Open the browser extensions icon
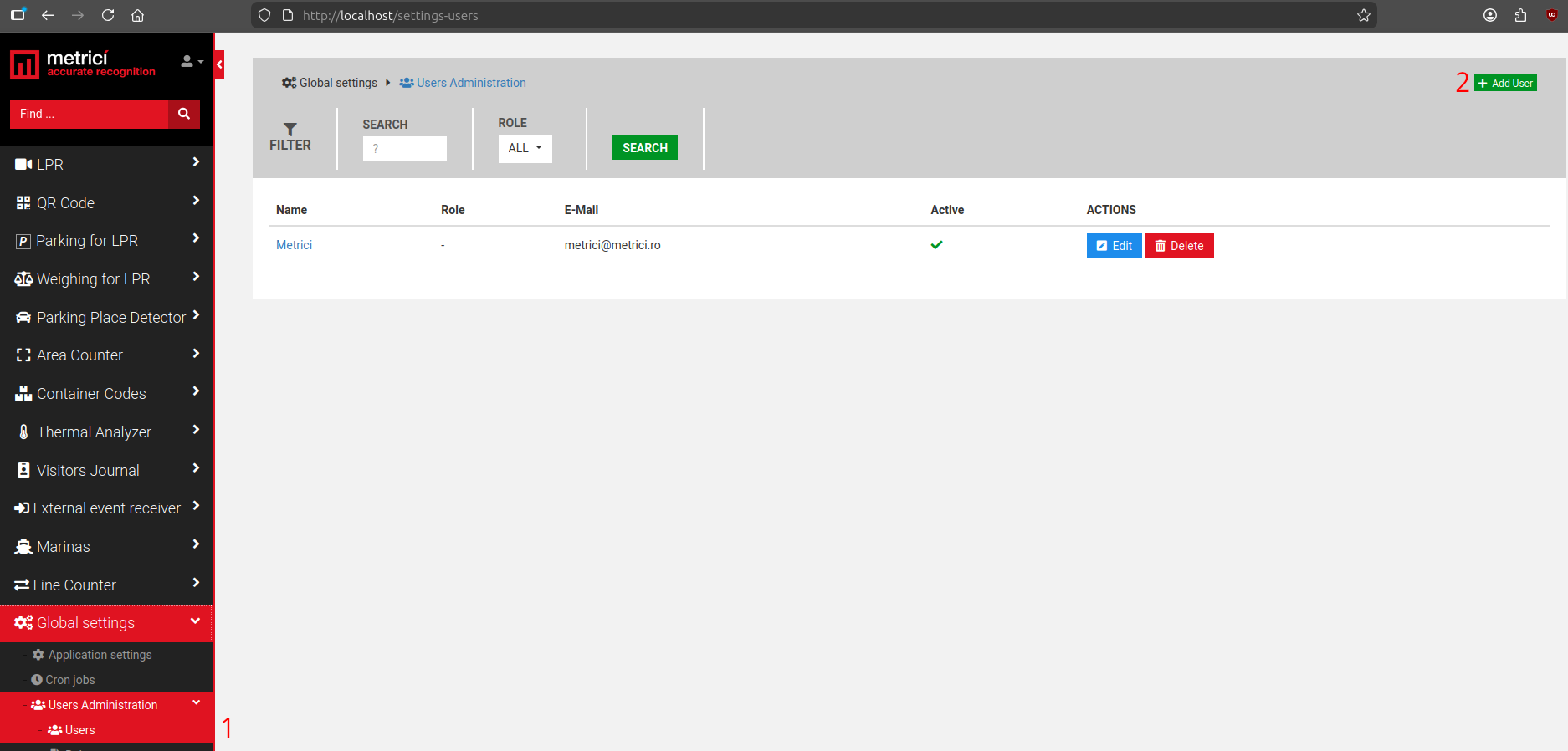This screenshot has width=1568, height=751. coord(1520,15)
